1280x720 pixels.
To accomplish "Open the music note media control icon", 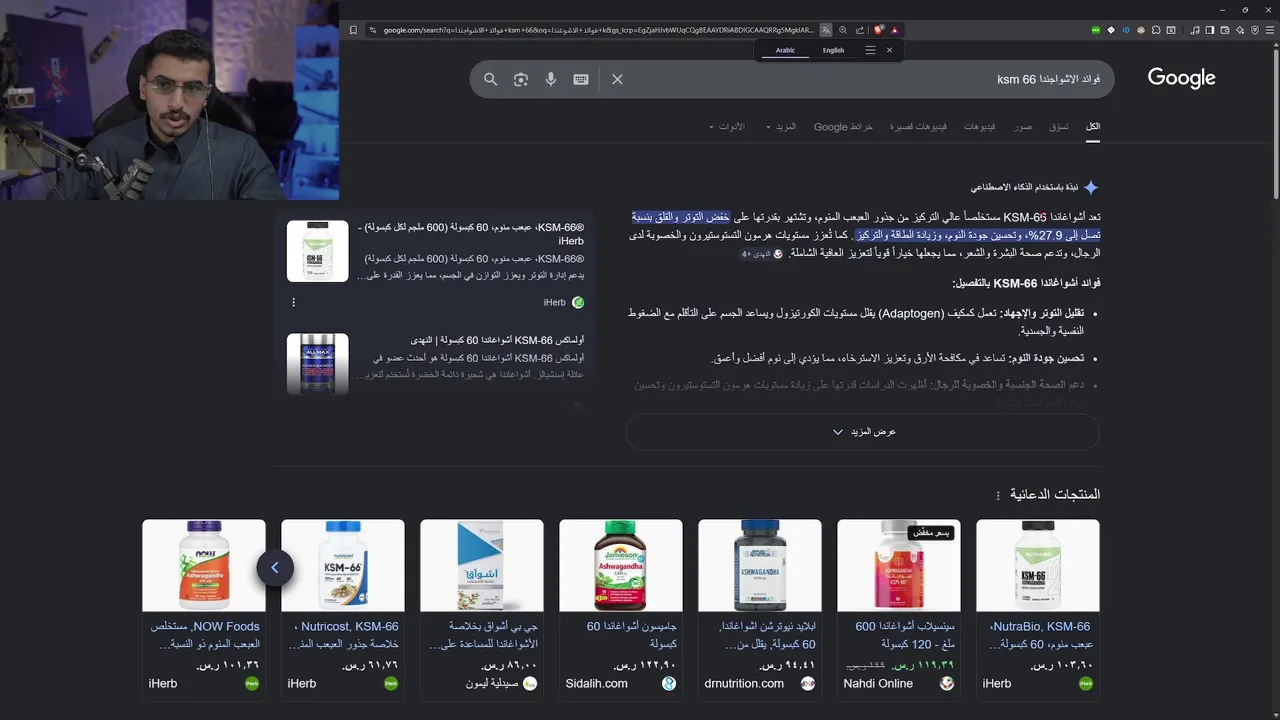I will click(x=1196, y=30).
